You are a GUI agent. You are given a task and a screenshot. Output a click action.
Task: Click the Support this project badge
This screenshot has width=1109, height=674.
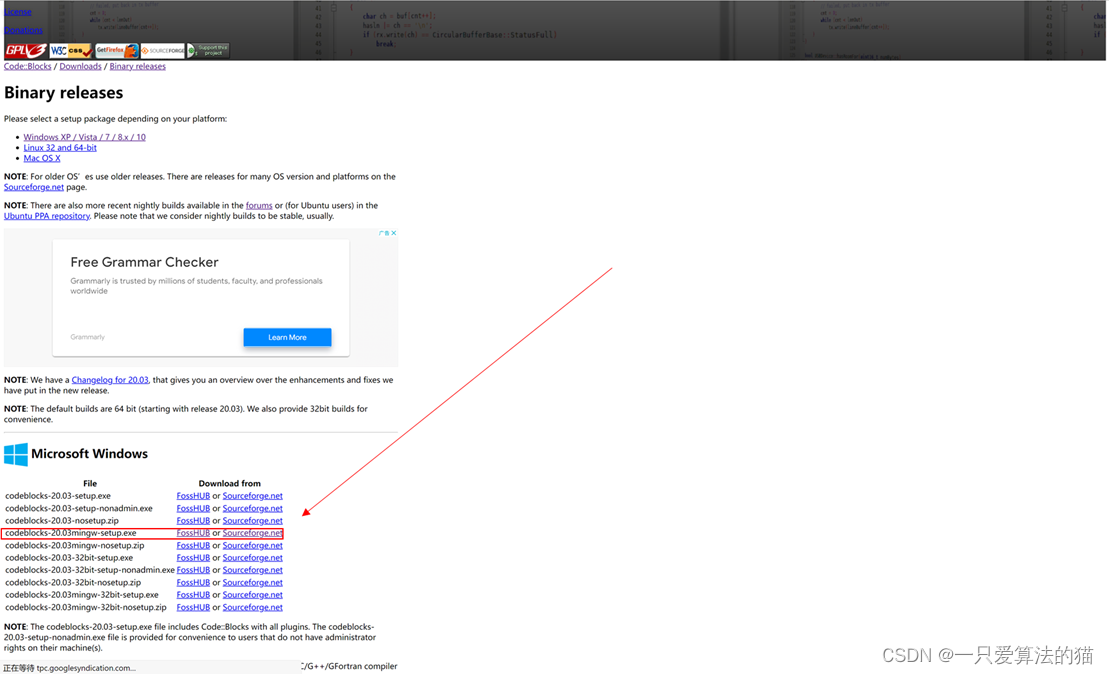tap(208, 50)
